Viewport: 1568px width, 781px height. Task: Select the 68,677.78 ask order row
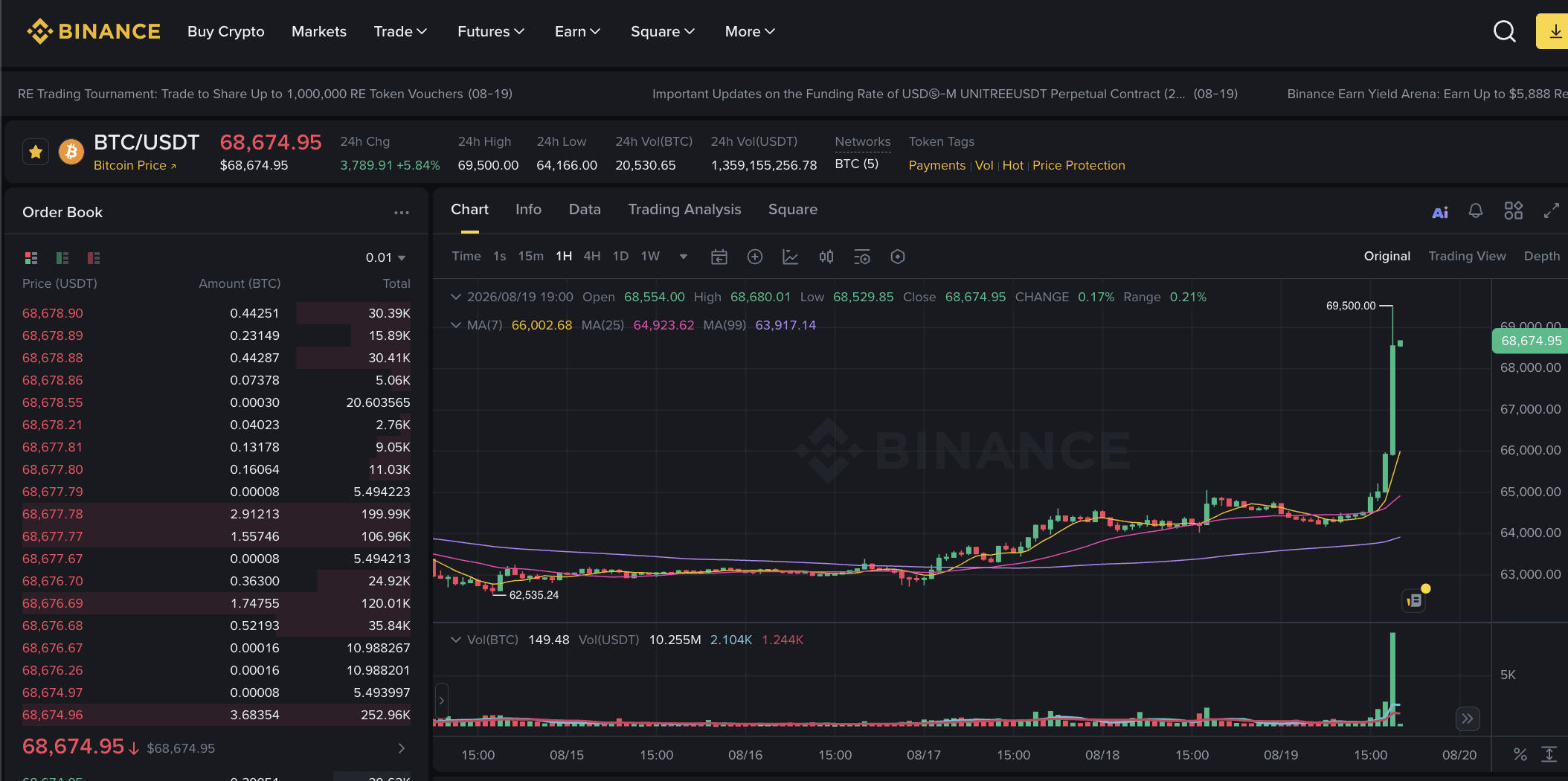pyautogui.click(x=216, y=514)
